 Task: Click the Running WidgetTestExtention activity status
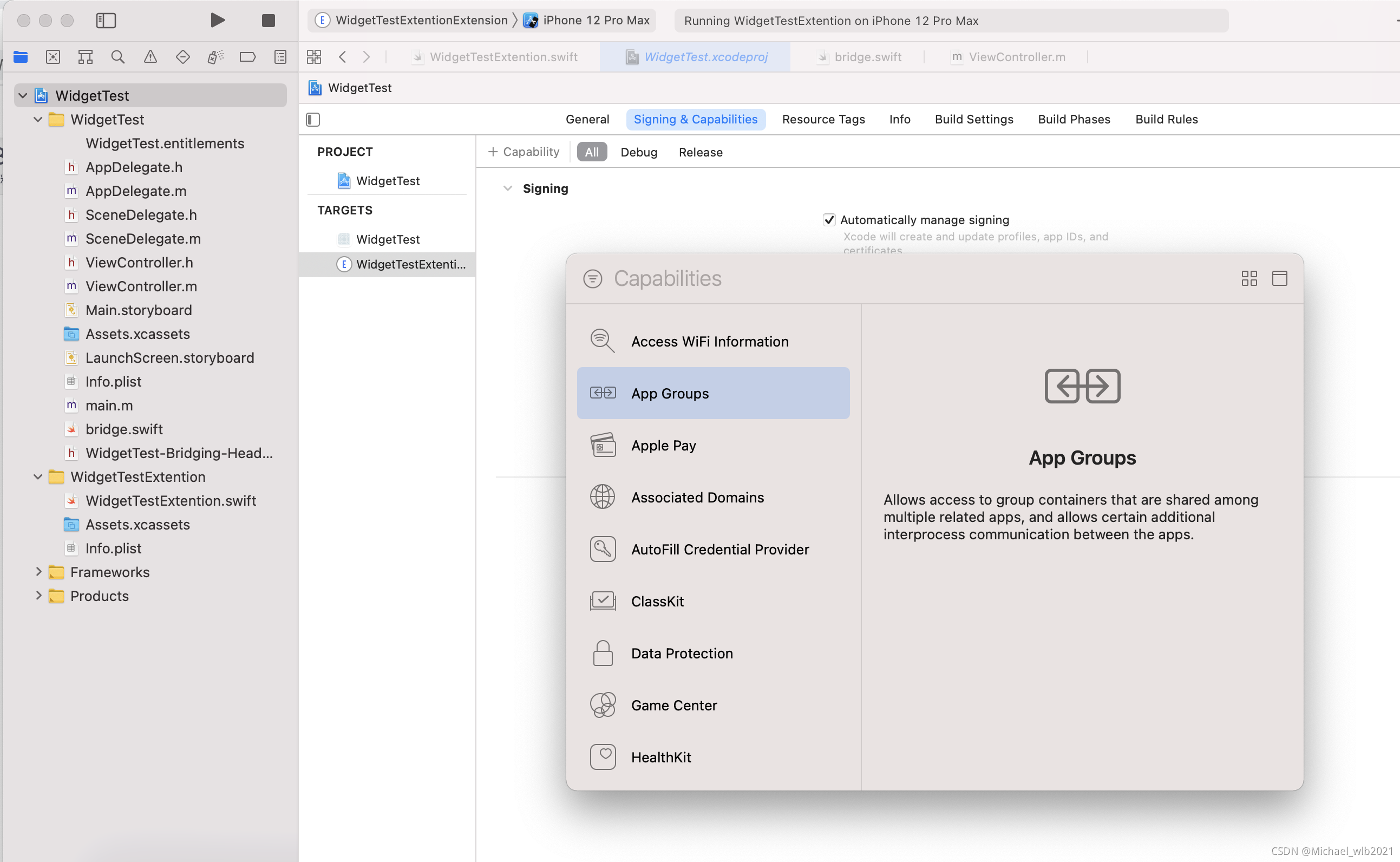coord(951,21)
